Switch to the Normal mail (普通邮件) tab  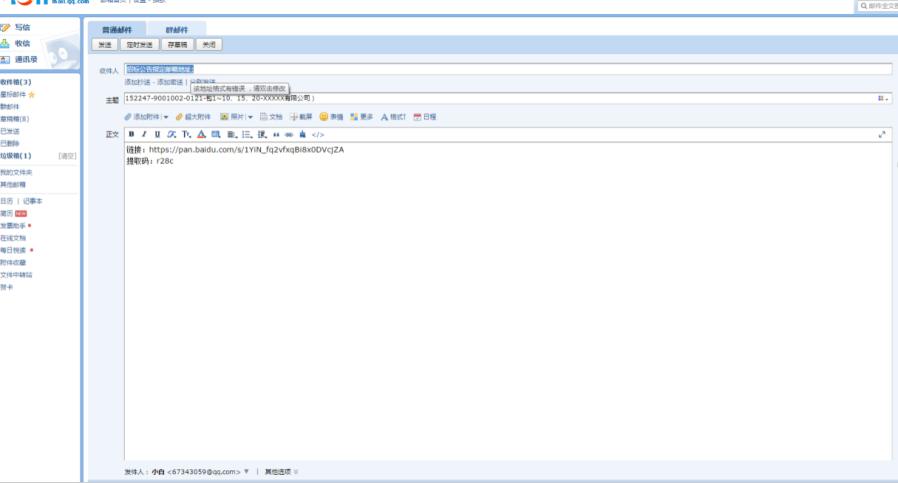pos(117,30)
